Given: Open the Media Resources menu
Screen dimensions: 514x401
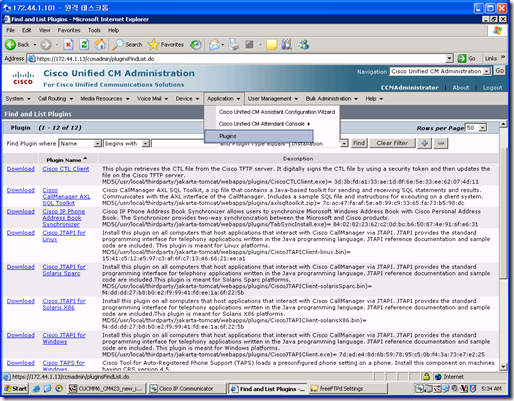Looking at the screenshot, I should 105,99.
